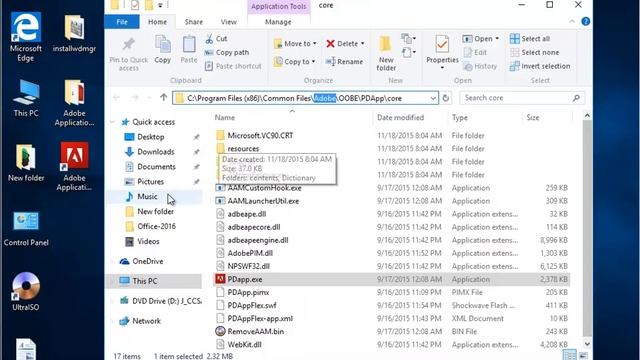Click Copy path in the ribbon

[x=227, y=52]
